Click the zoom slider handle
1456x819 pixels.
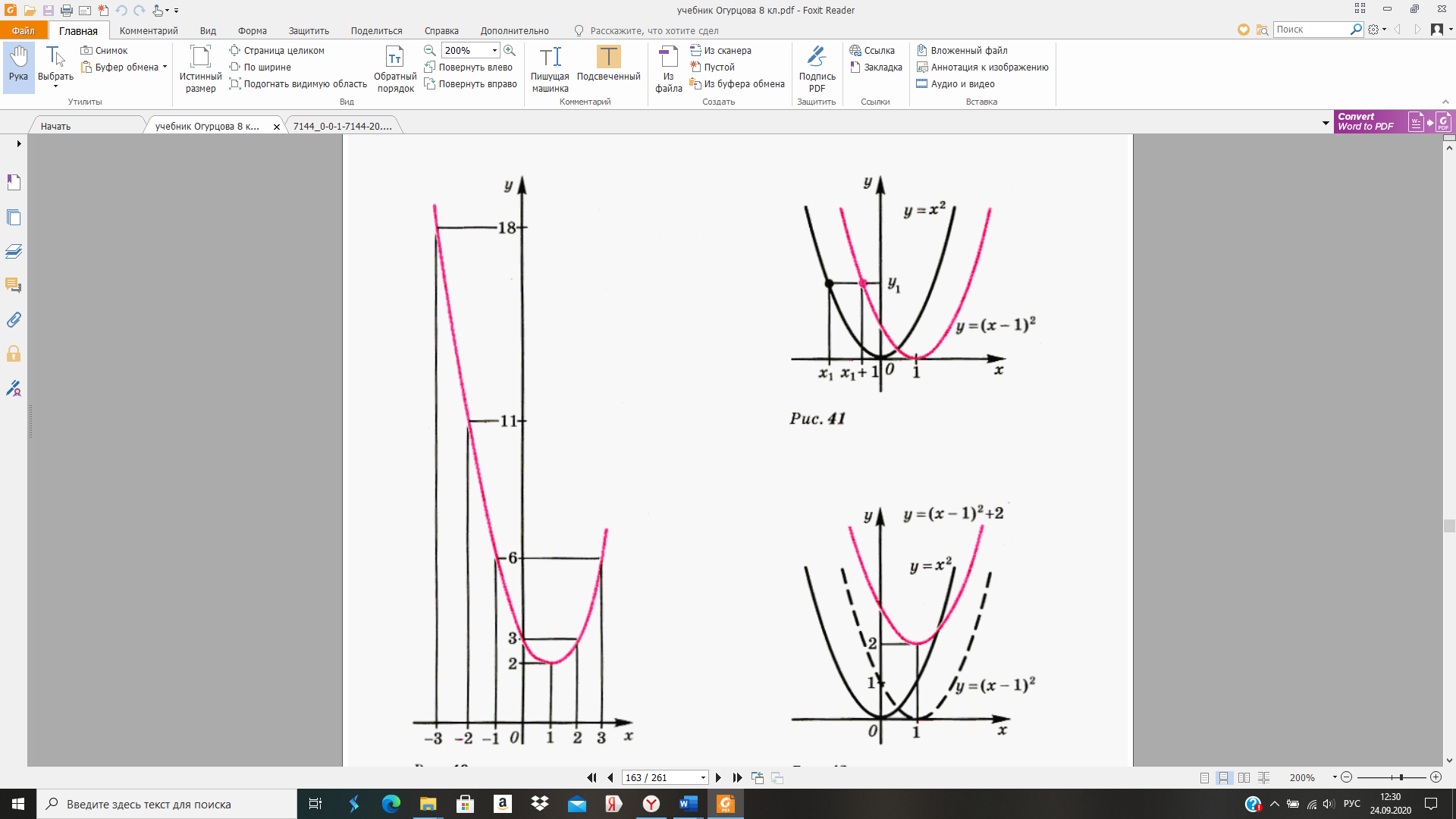1401,777
